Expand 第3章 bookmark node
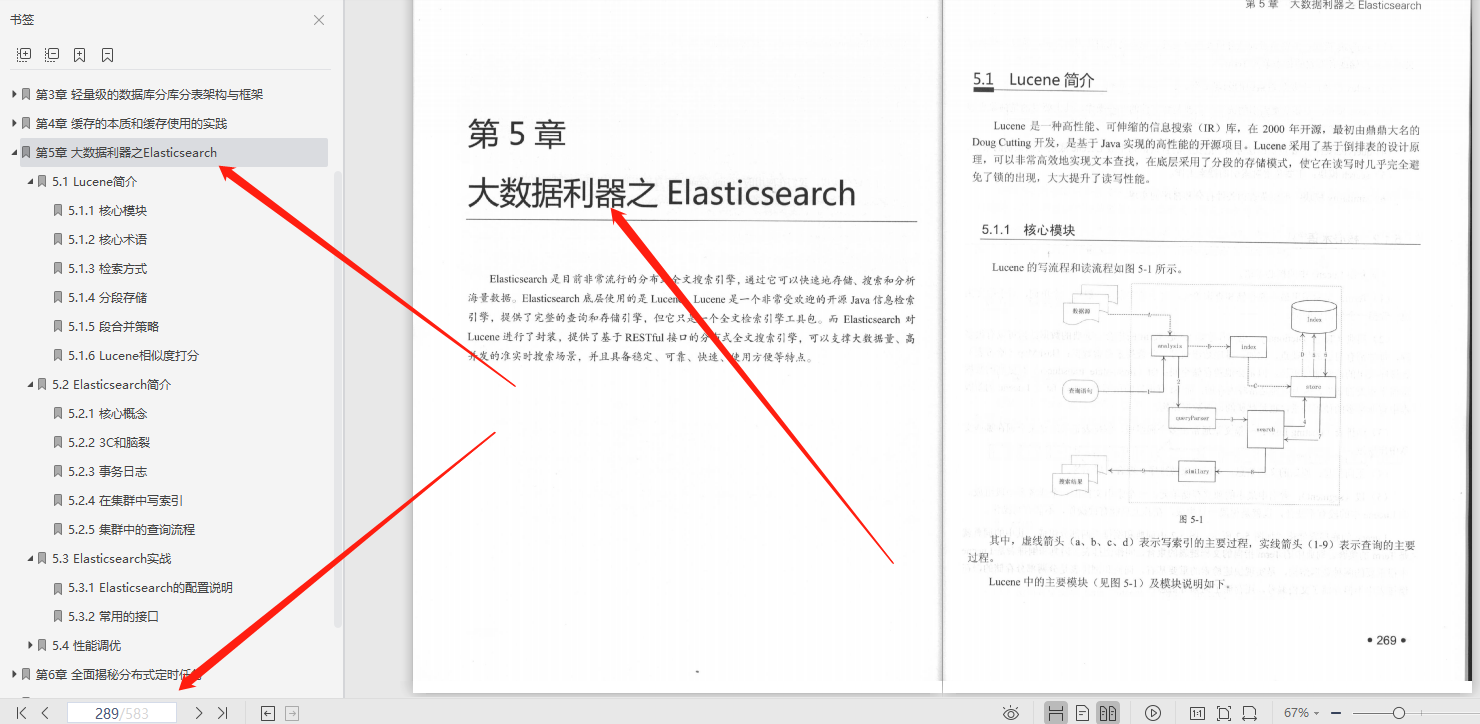The image size is (1480, 724). coord(14,94)
